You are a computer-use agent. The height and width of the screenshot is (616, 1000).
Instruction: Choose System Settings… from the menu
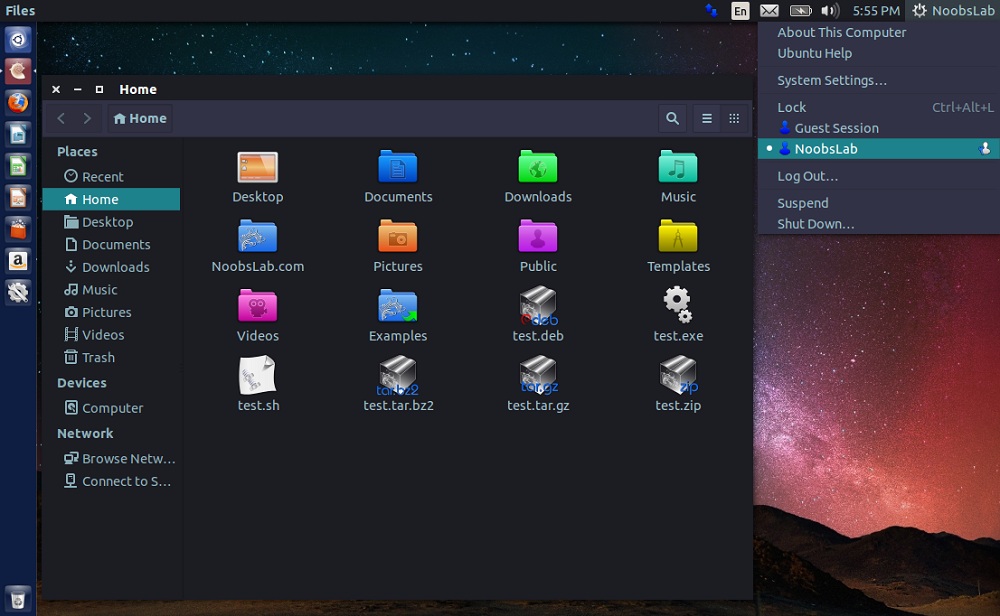pos(831,80)
